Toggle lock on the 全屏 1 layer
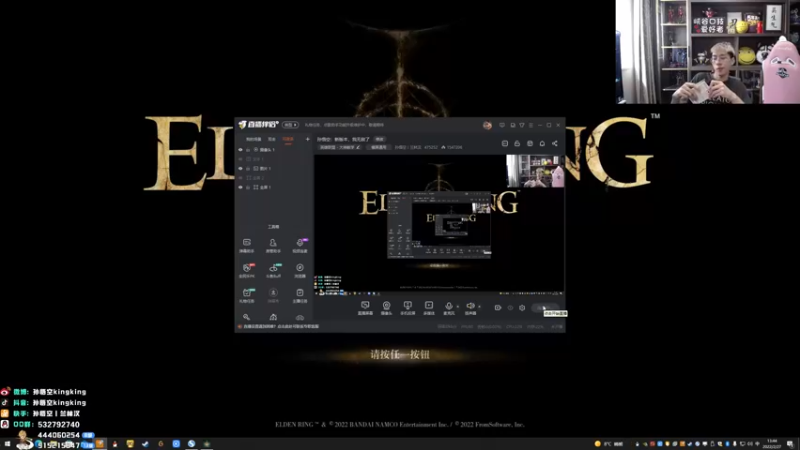 pos(248,187)
